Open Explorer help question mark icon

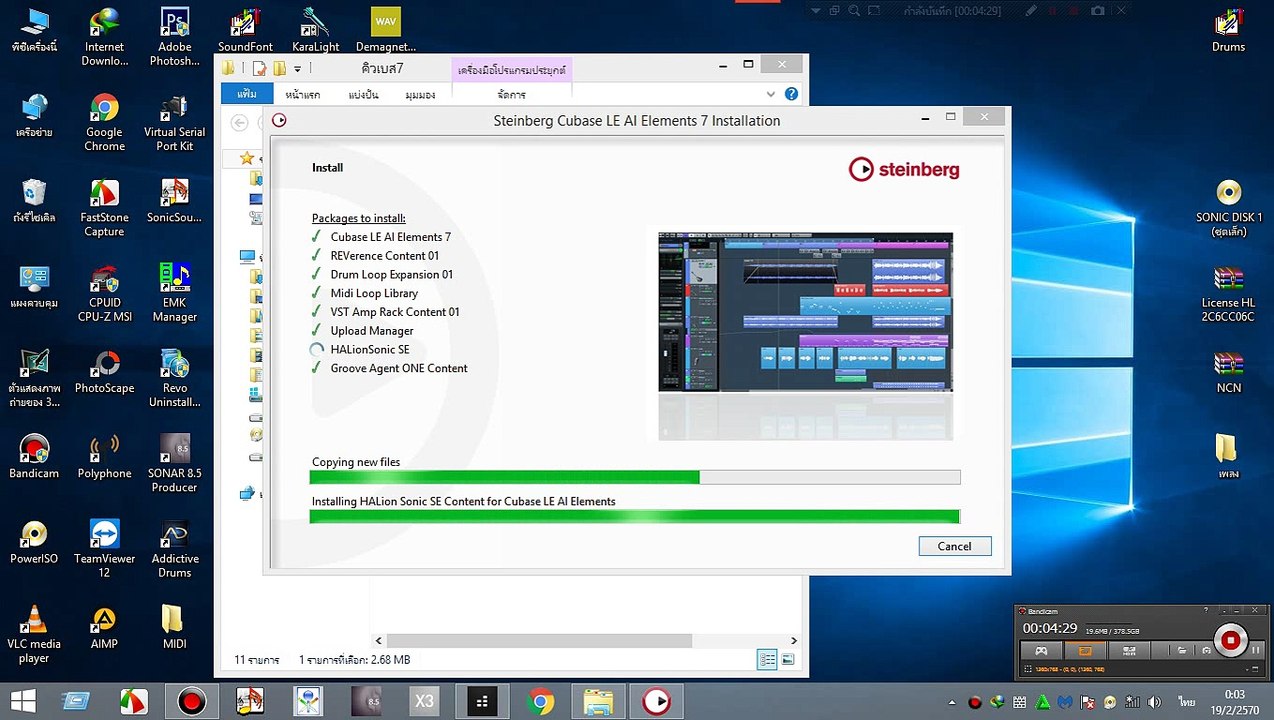tap(791, 94)
